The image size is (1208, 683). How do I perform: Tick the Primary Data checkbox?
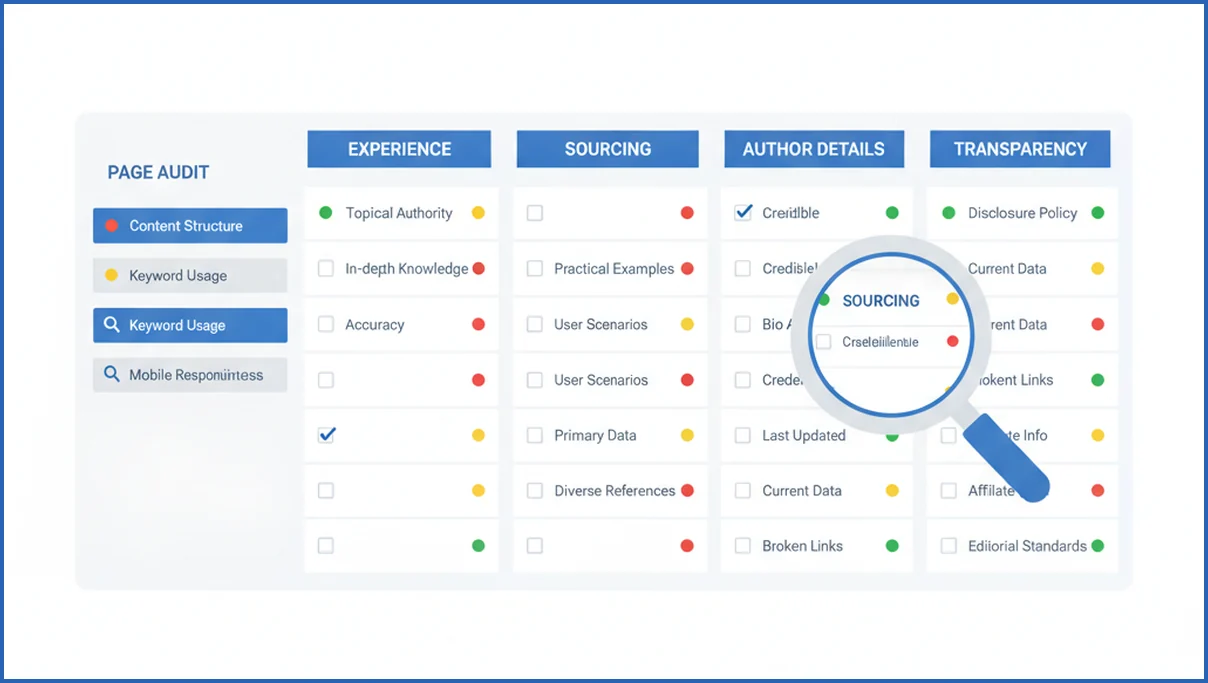click(x=535, y=435)
